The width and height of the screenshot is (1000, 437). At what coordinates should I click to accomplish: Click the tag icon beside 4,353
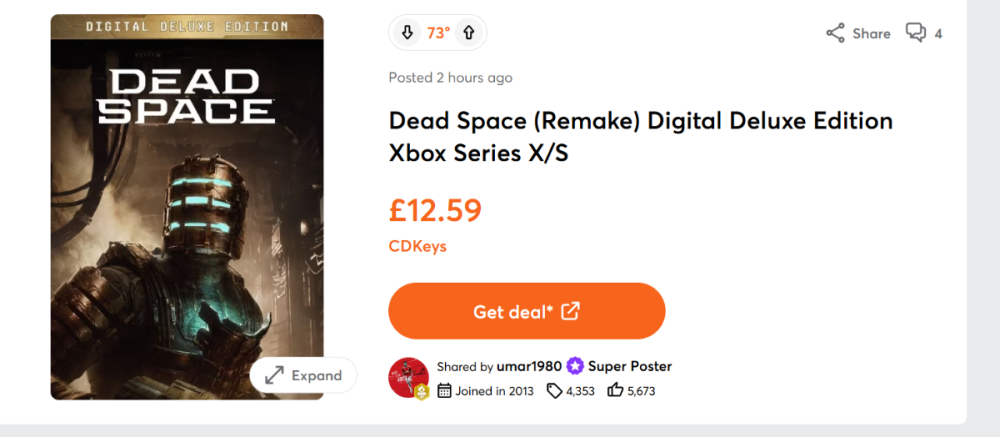(554, 391)
